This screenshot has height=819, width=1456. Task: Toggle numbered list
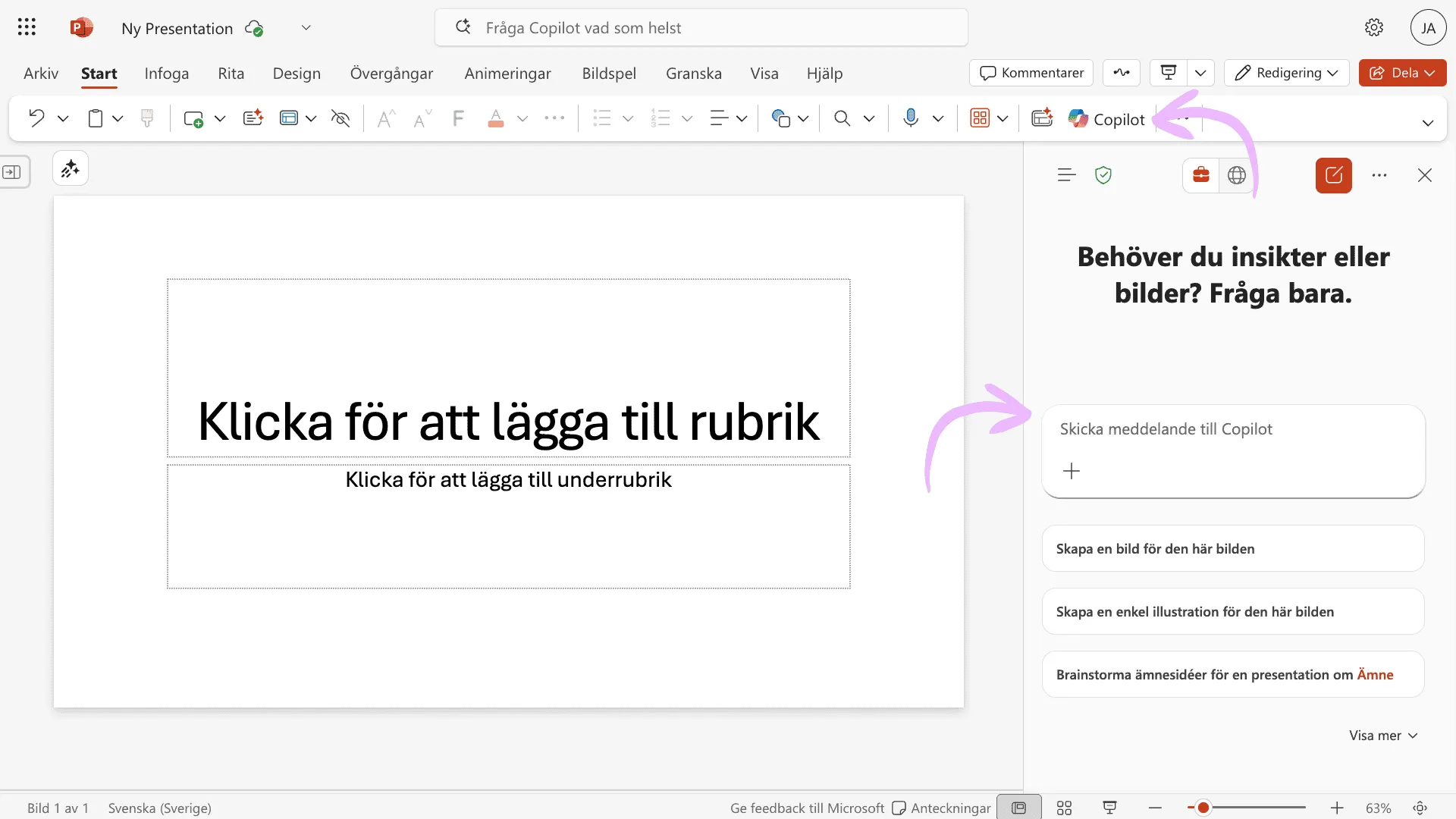pos(661,118)
